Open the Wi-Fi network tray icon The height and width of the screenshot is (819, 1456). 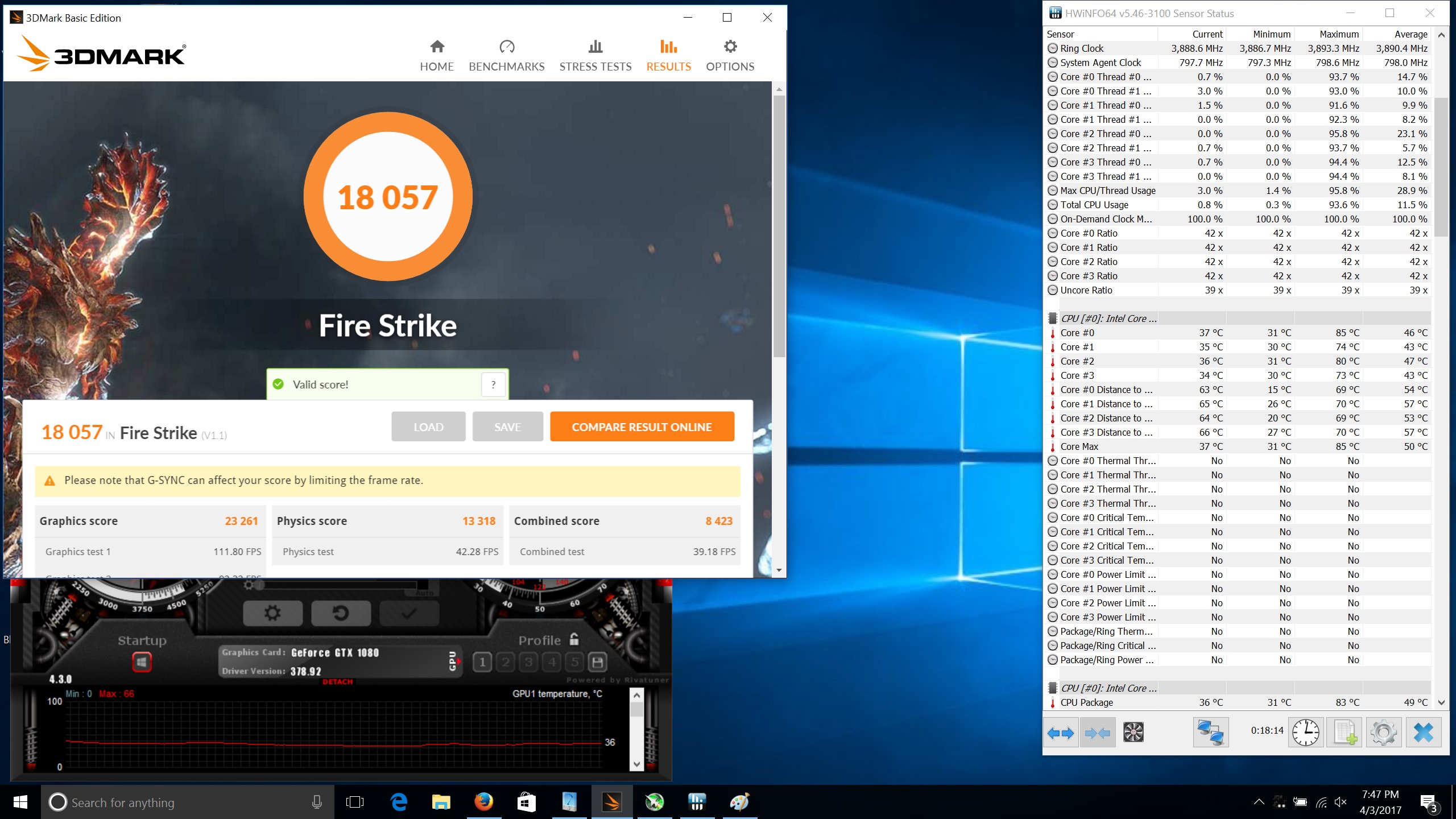pyautogui.click(x=1321, y=803)
